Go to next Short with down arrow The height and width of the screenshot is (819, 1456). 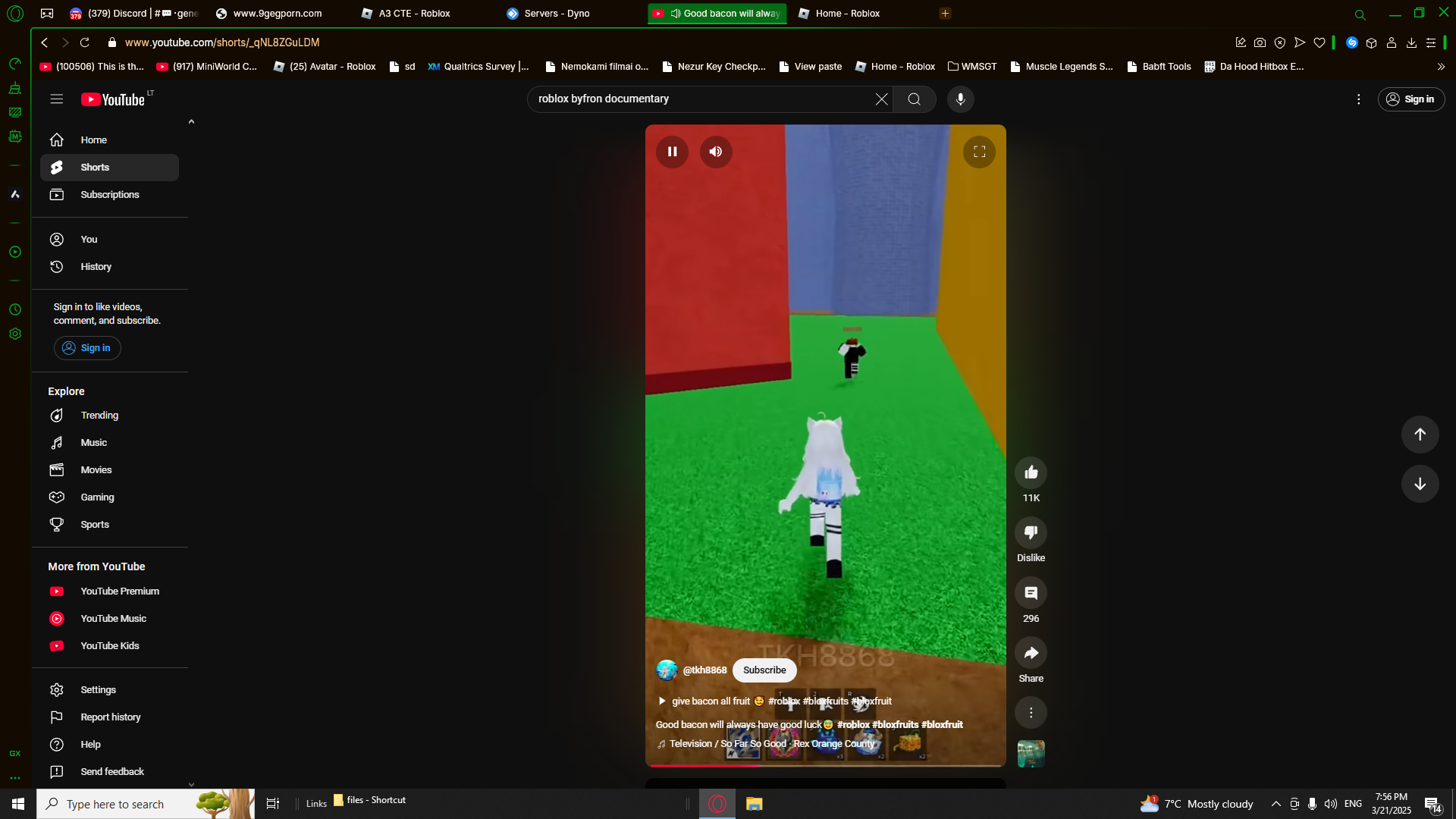(1420, 484)
